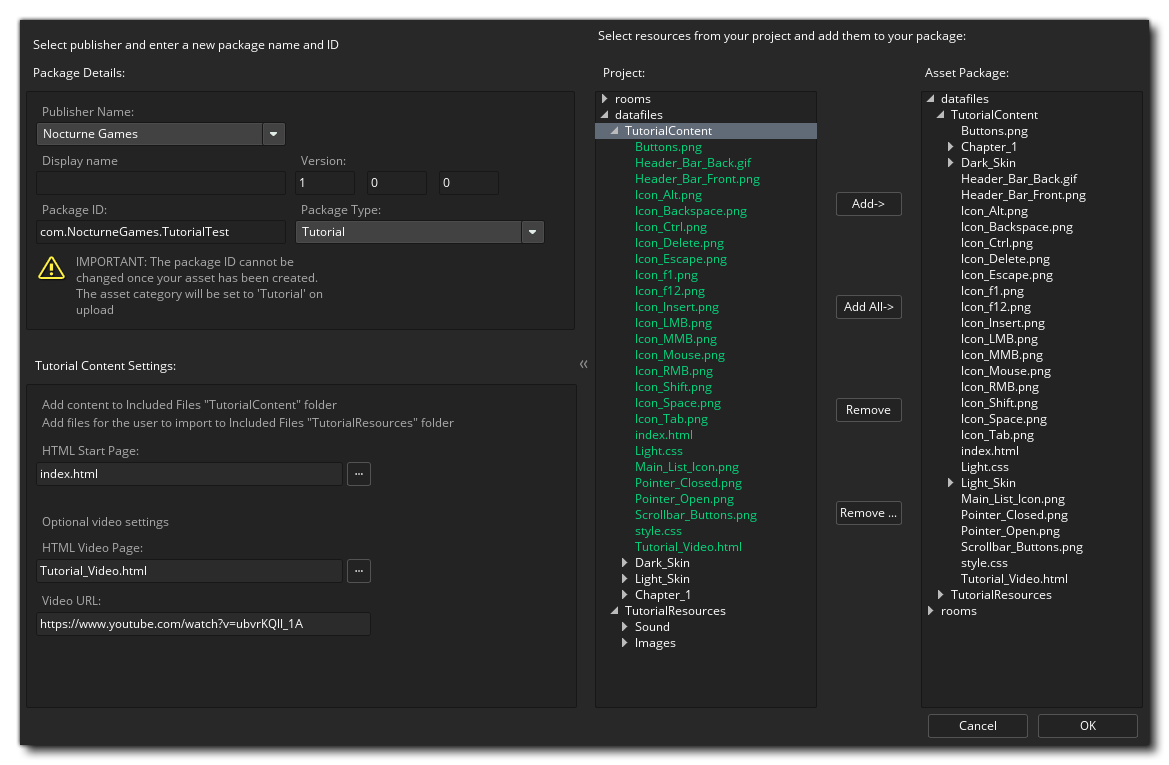Collapse the left panel with double chevron

click(584, 364)
